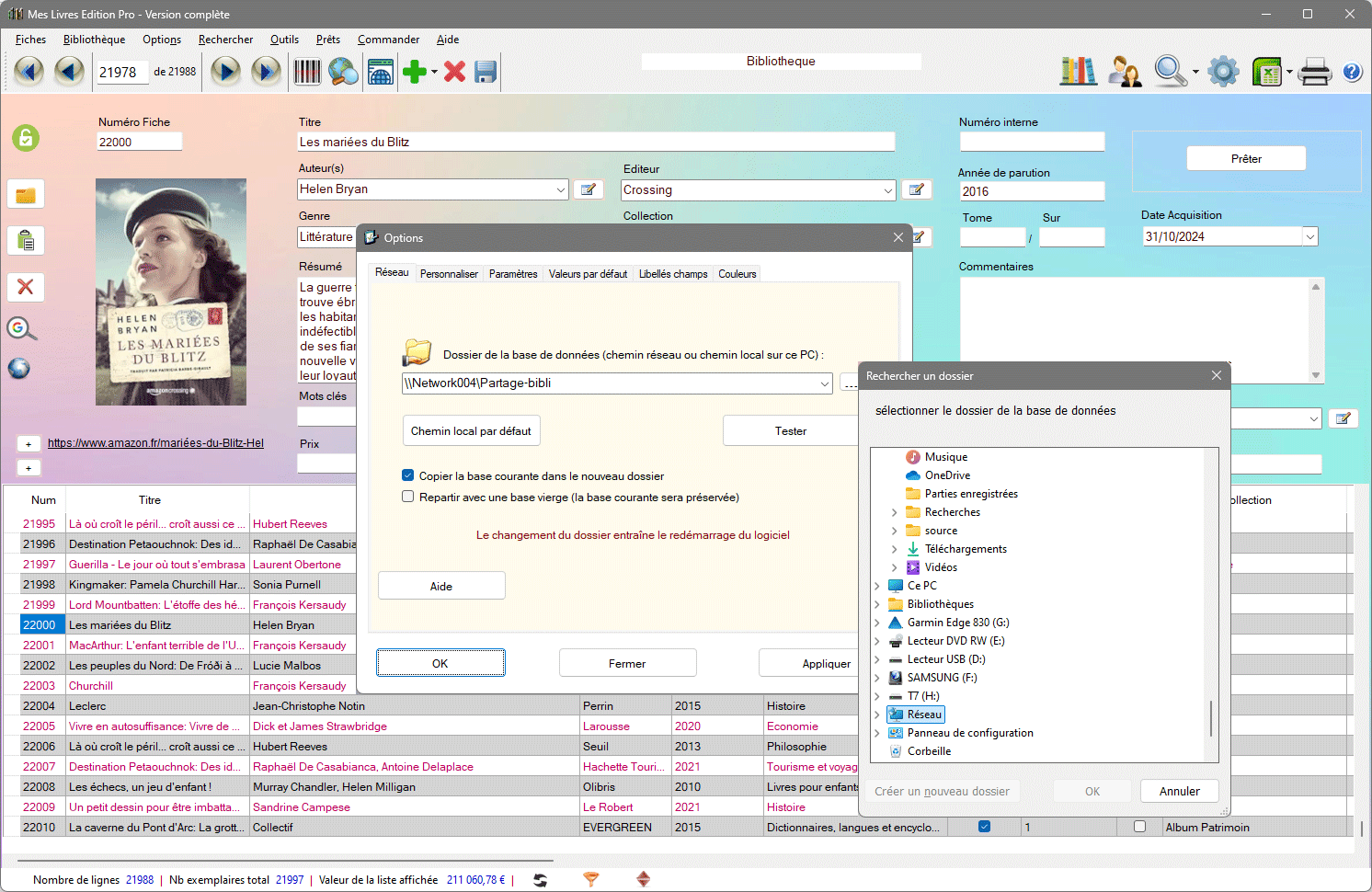
Task: Edit the publisher list with the pencil icon
Action: 917,189
